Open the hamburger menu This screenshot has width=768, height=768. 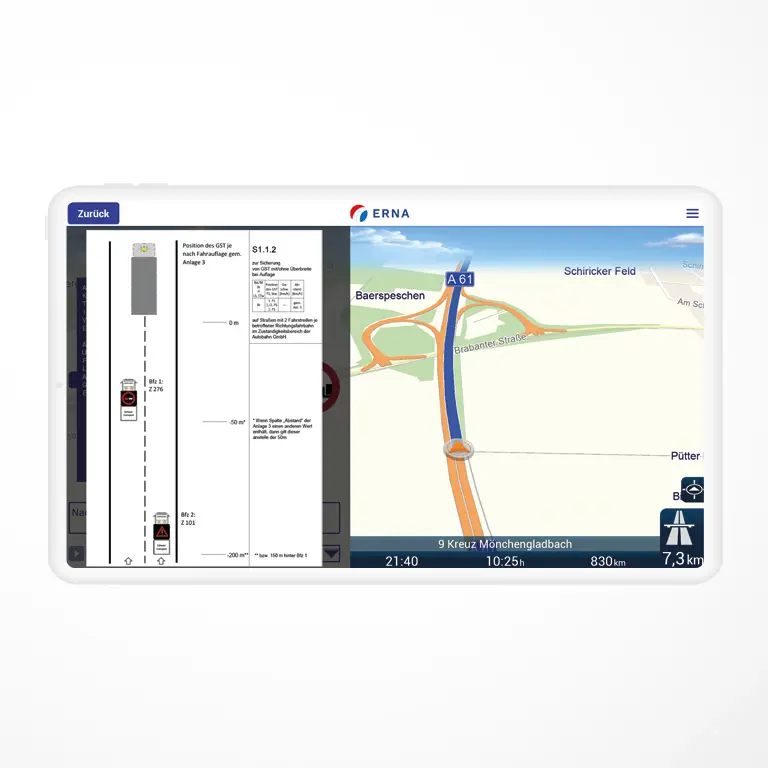click(692, 213)
